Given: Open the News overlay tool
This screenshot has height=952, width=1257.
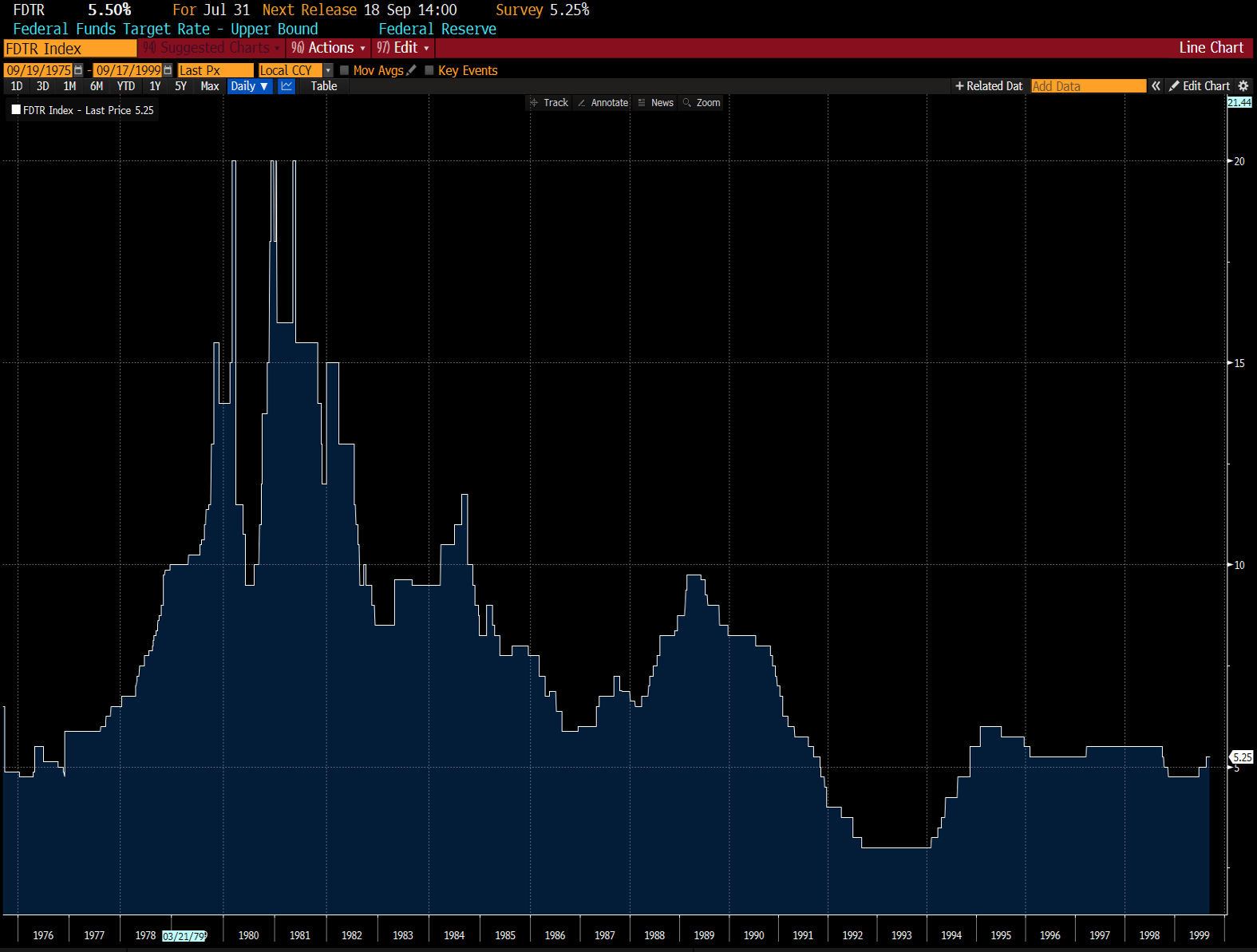Looking at the screenshot, I should click(656, 103).
